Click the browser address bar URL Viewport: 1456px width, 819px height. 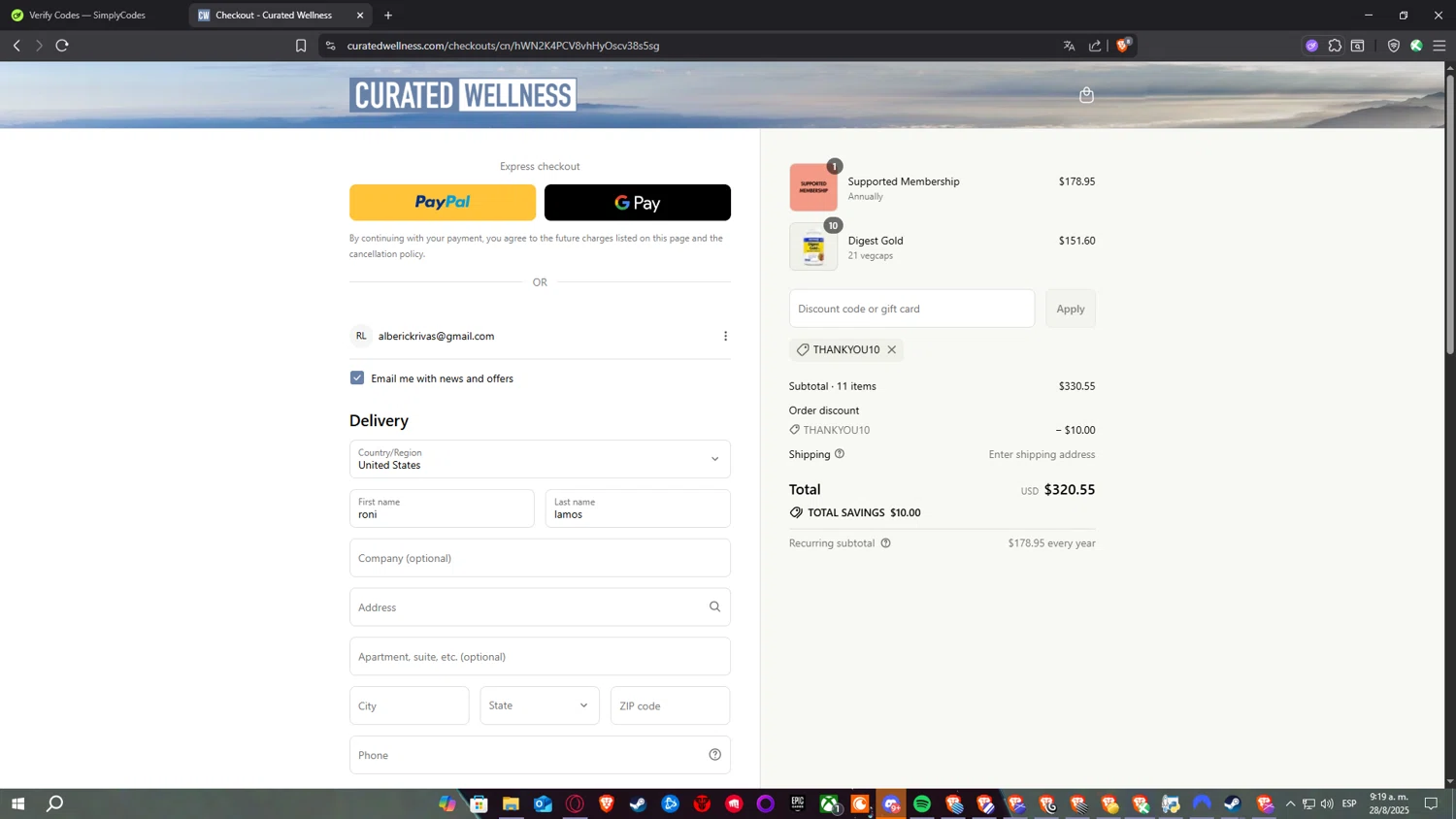[503, 46]
